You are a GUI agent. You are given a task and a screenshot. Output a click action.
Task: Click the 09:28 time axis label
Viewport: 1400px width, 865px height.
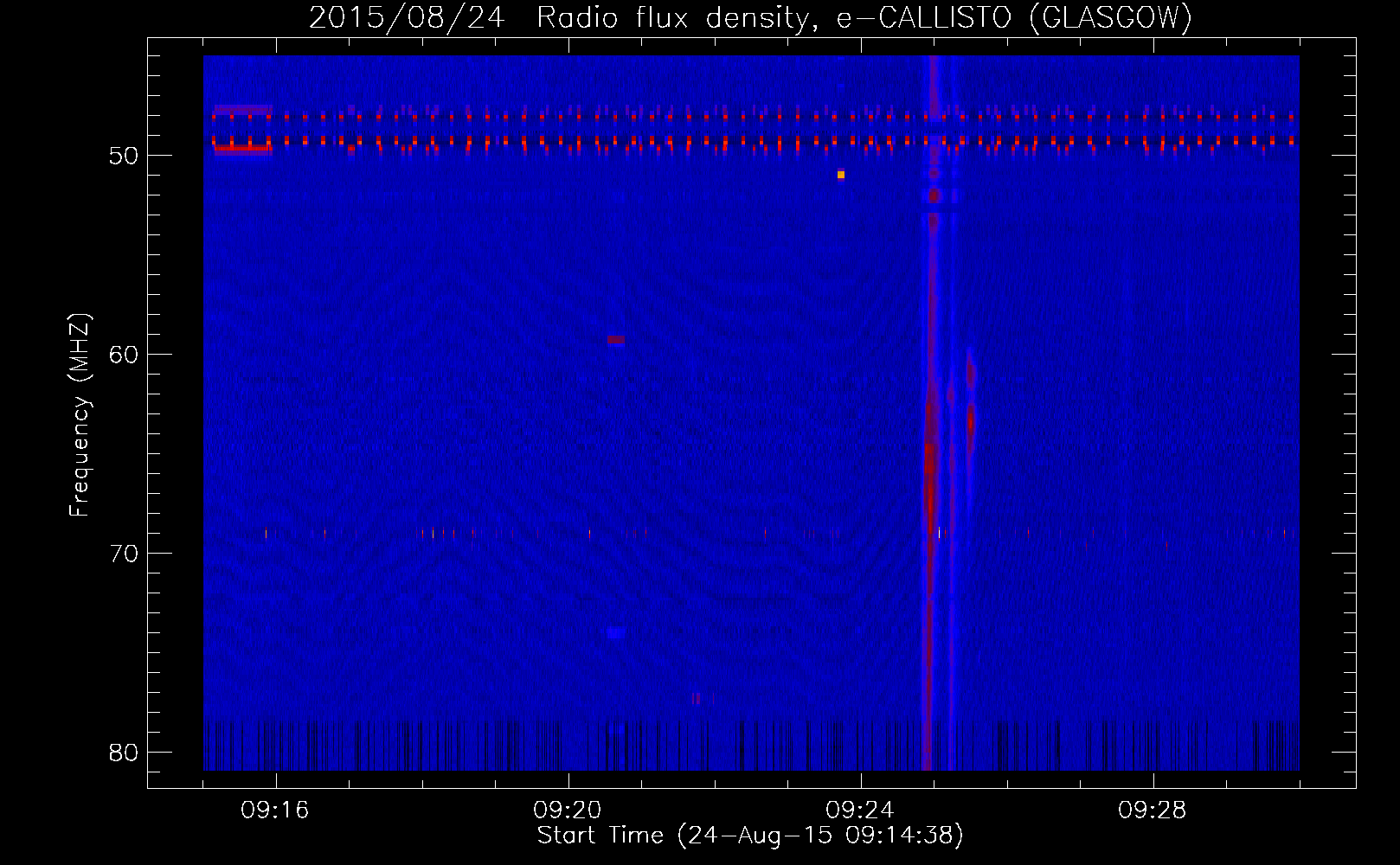(1153, 811)
